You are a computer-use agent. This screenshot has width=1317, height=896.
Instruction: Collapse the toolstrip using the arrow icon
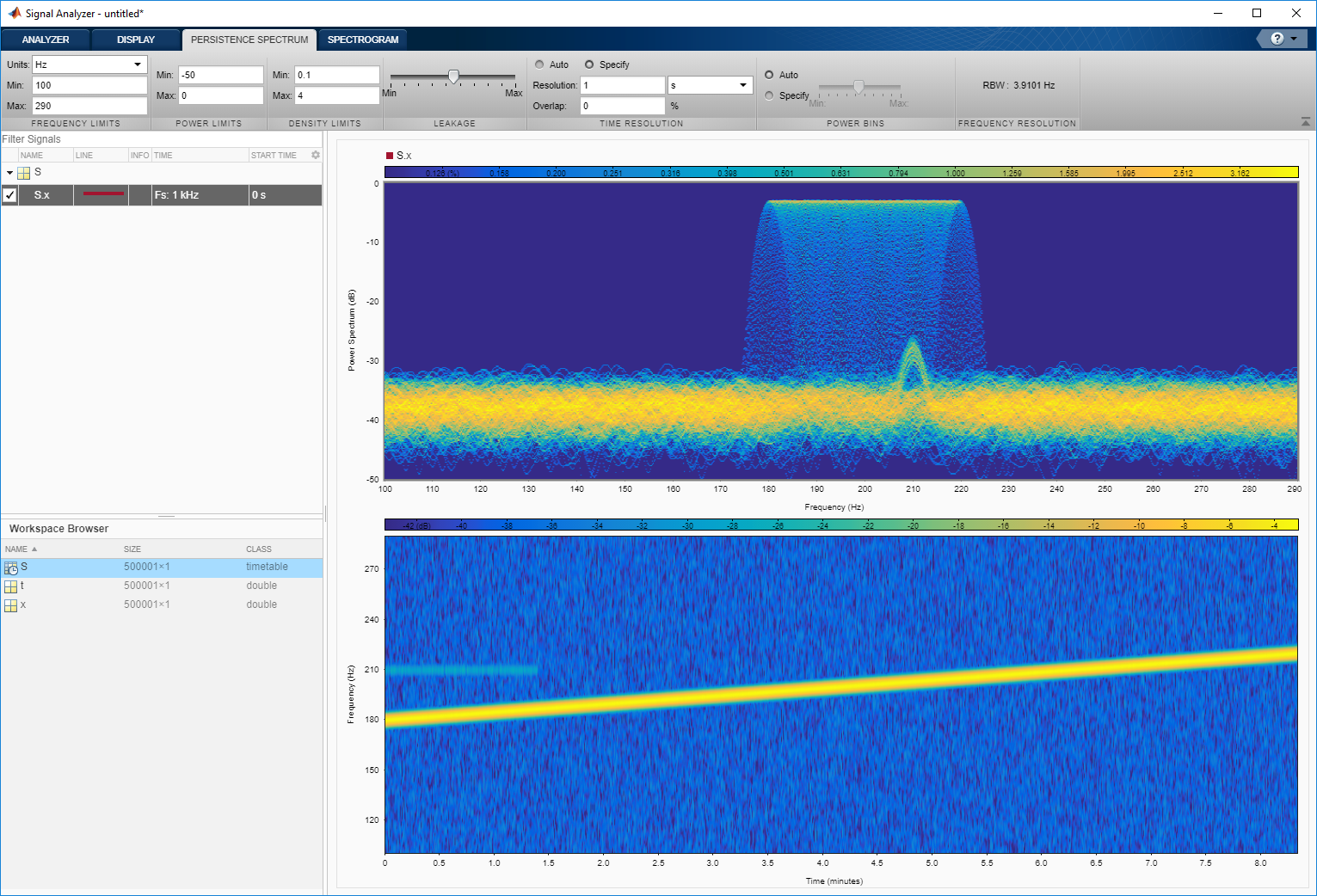click(1306, 122)
